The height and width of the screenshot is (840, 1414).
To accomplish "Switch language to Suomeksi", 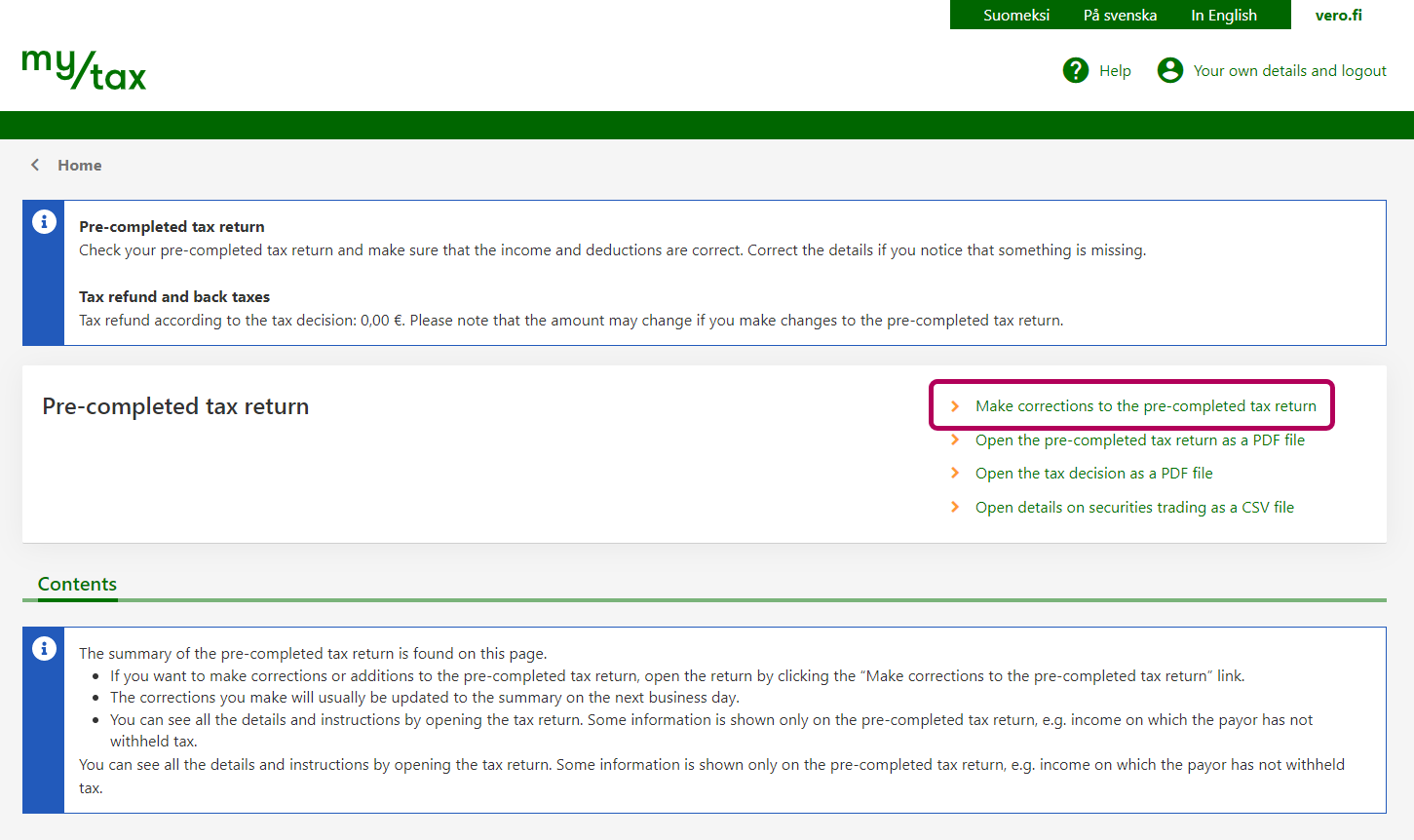I will point(1015,16).
